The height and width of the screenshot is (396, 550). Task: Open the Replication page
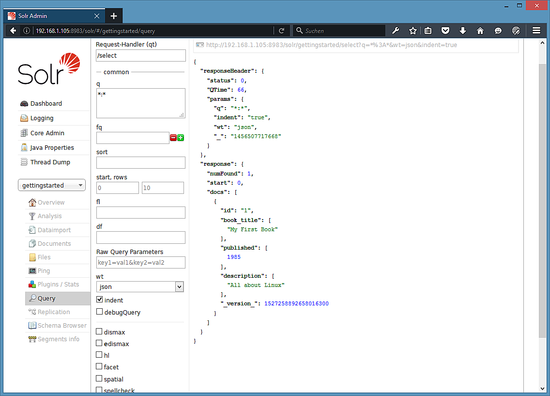(x=49, y=312)
